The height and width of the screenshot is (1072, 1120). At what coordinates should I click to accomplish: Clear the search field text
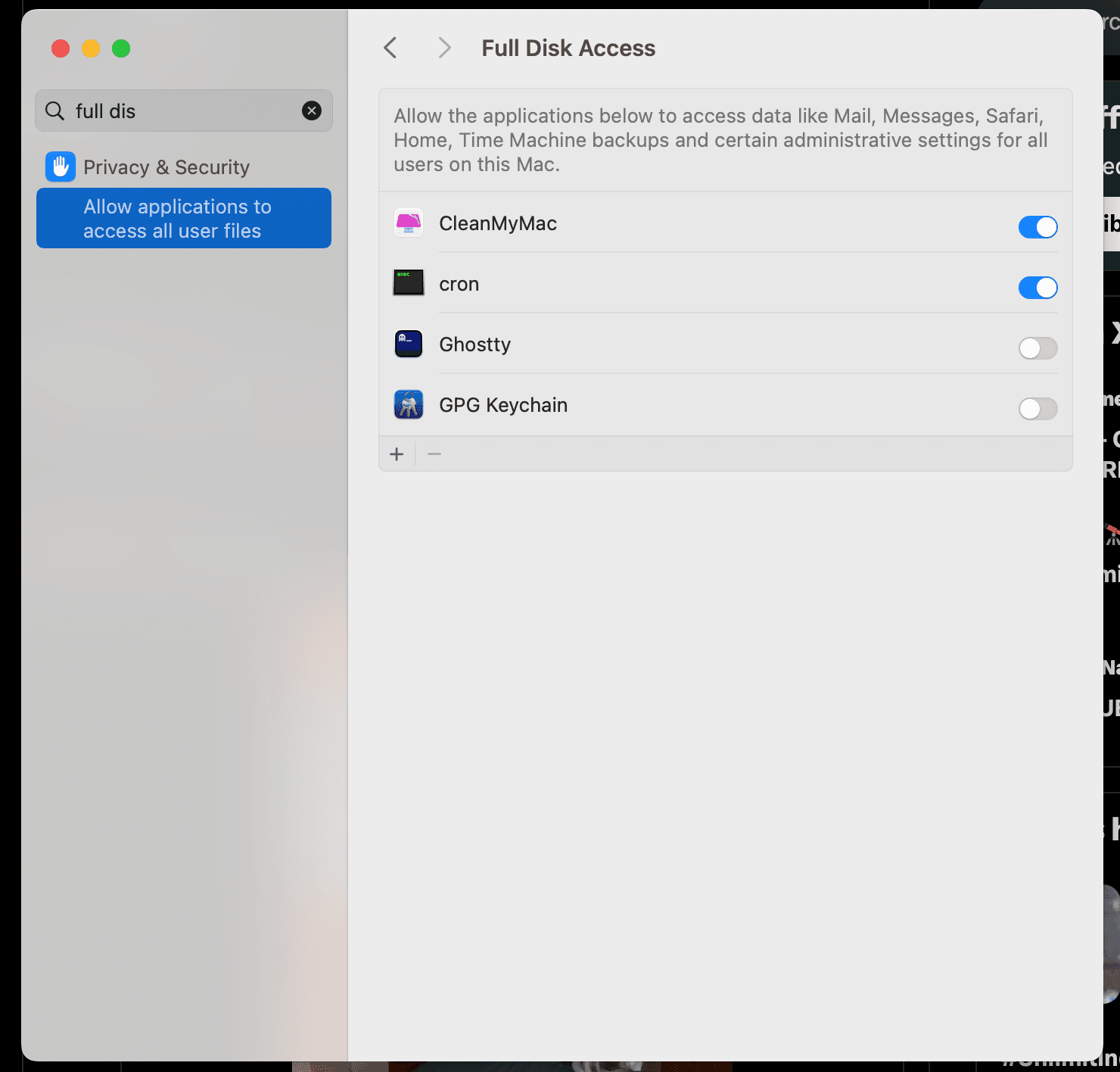(x=312, y=111)
